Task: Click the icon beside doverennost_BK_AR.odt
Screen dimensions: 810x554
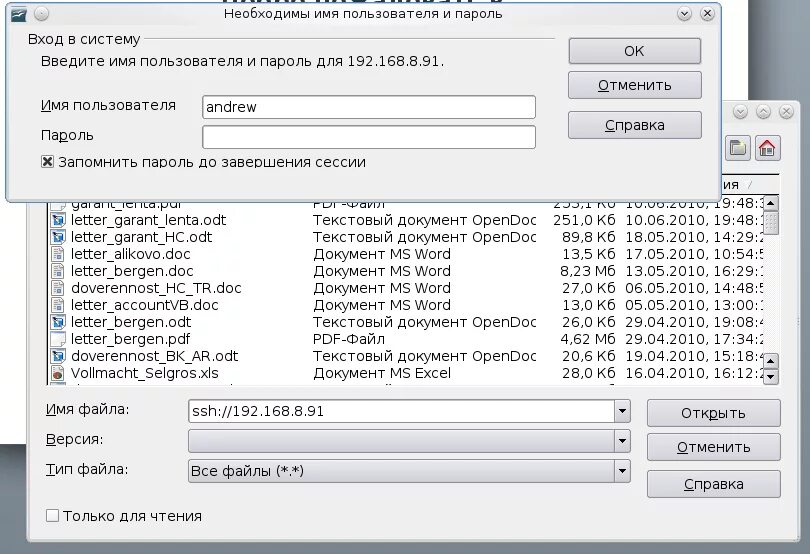Action: (58, 357)
